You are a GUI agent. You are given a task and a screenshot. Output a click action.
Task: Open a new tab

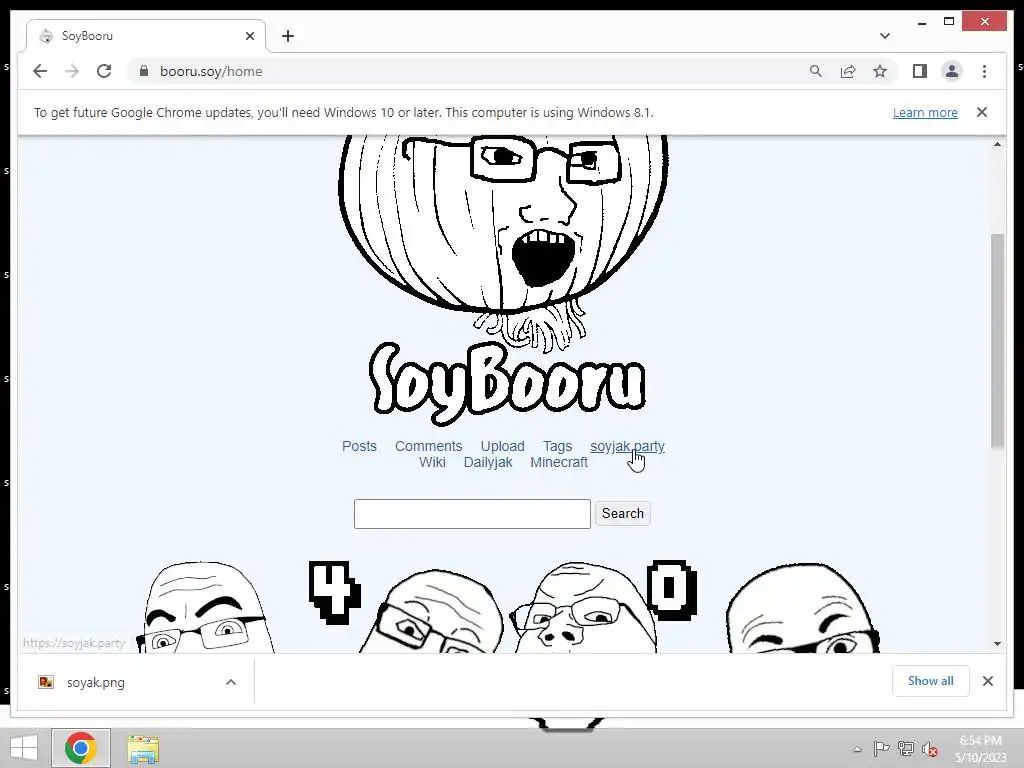288,36
